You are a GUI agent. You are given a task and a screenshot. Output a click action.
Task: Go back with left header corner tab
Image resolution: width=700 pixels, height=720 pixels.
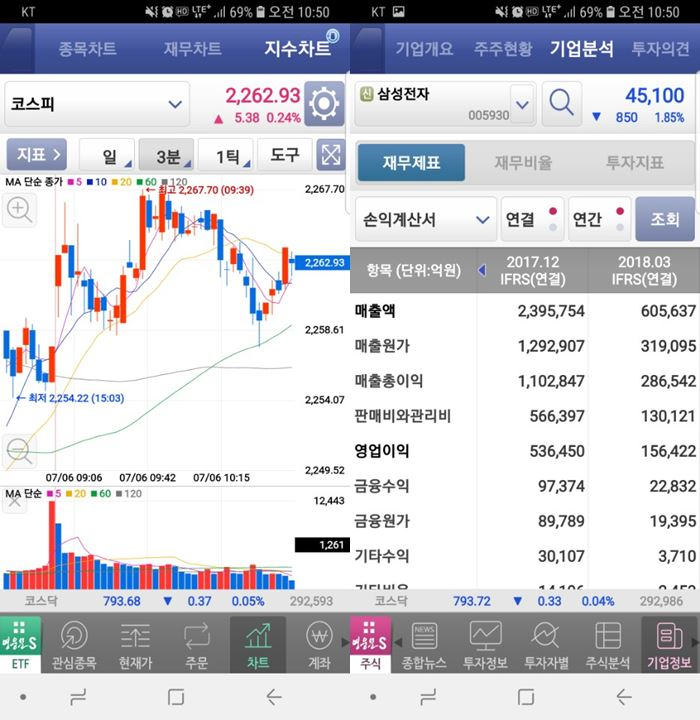17,49
